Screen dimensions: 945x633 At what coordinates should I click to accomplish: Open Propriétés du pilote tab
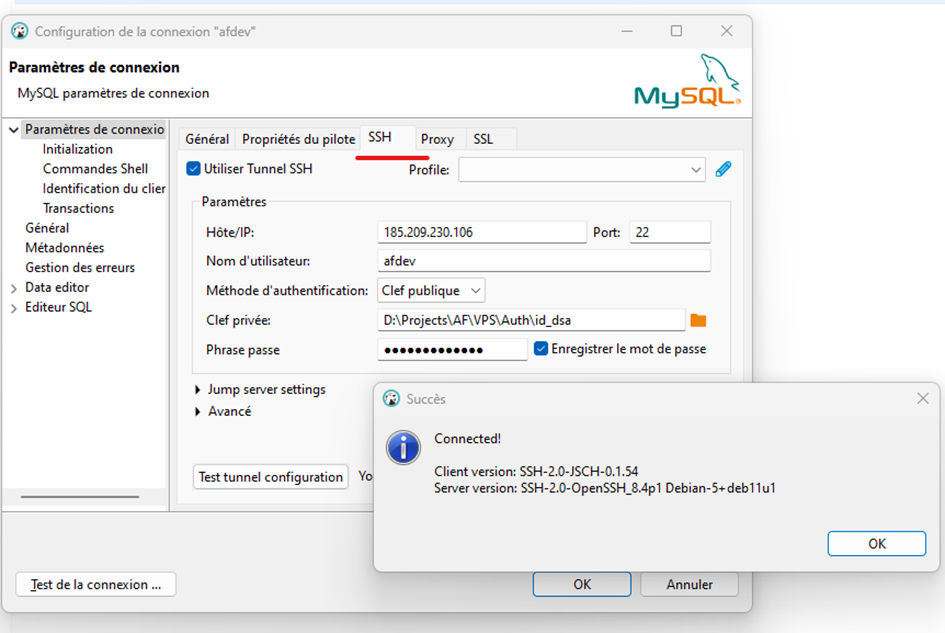(298, 139)
